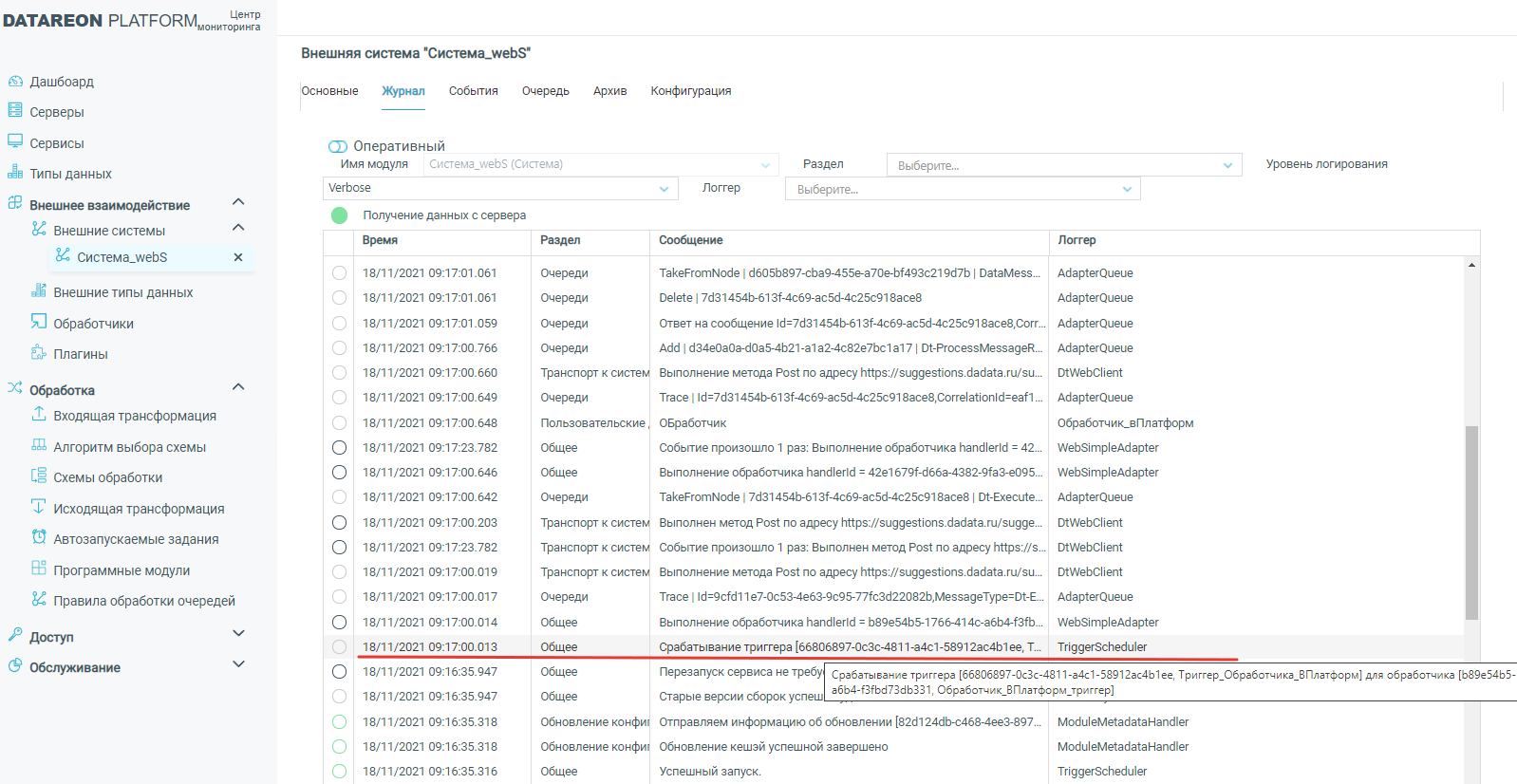Open the Verbose logging level dropdown
Image resolution: width=1517 pixels, height=784 pixels.
tap(499, 188)
